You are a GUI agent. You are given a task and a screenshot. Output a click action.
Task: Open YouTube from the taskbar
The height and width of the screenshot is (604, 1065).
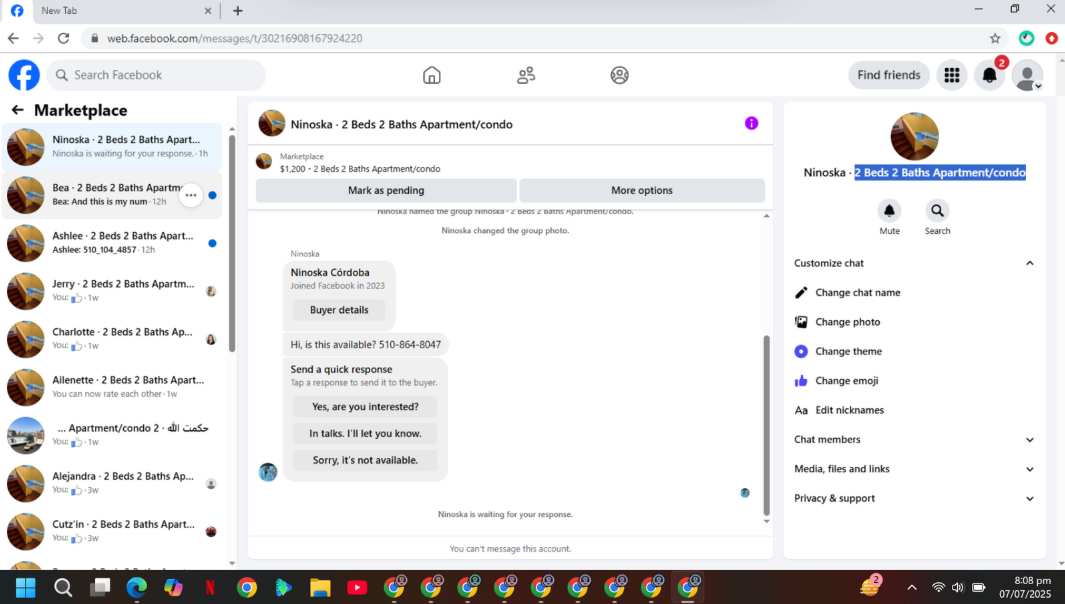[357, 588]
